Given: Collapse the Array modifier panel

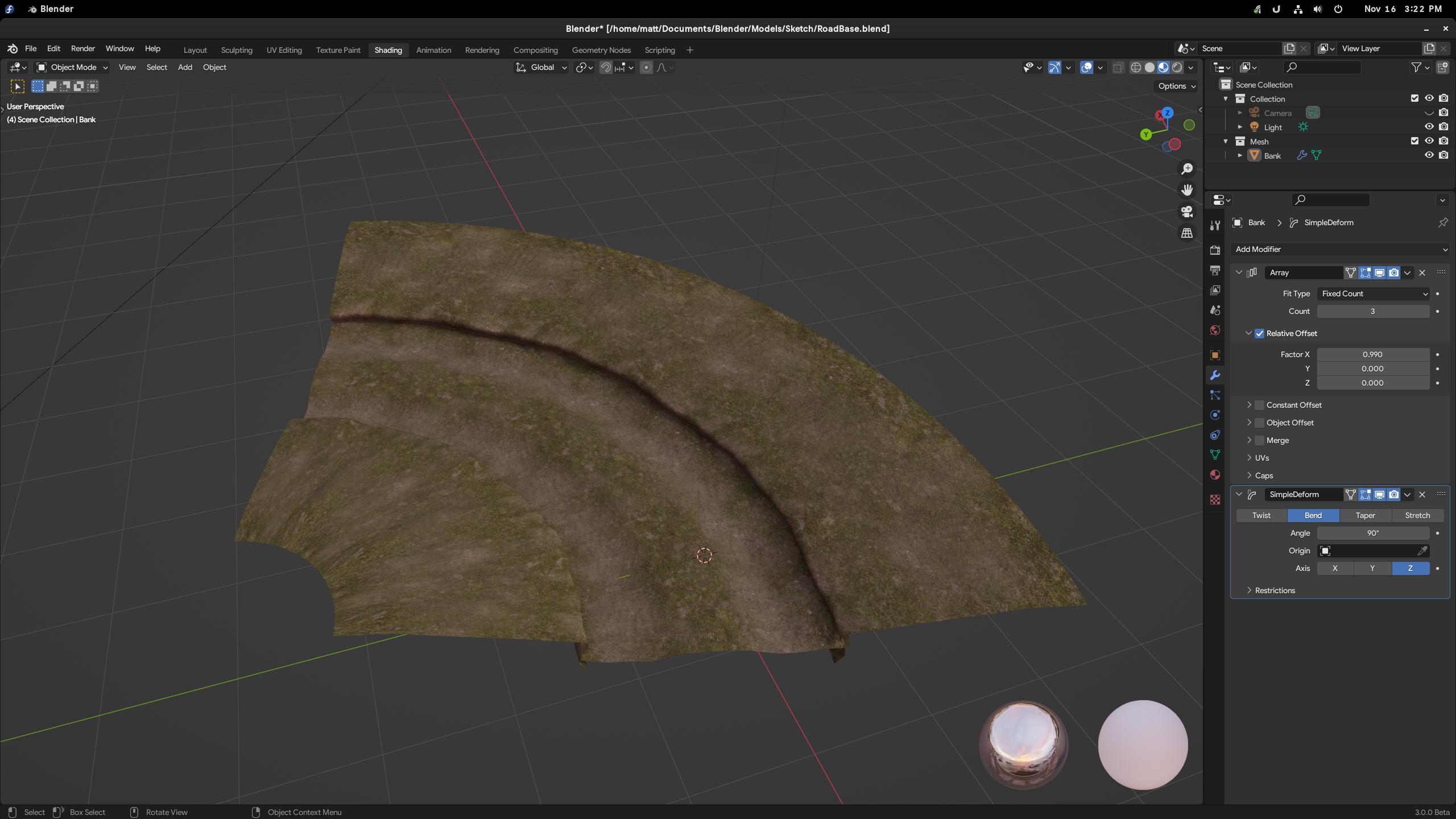Looking at the screenshot, I should coord(1239,272).
